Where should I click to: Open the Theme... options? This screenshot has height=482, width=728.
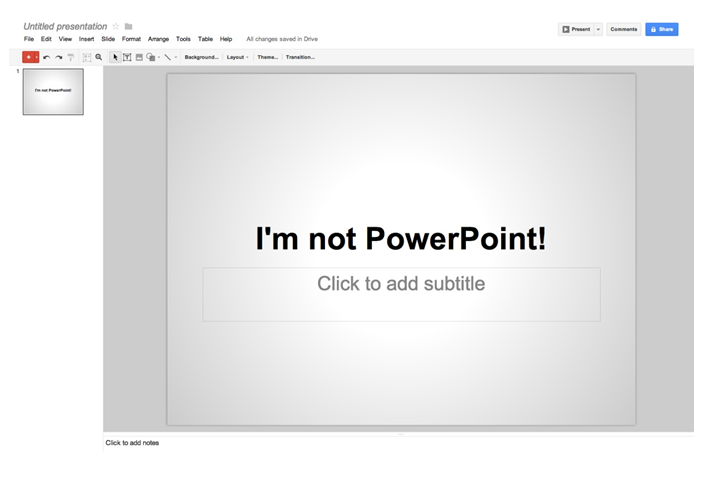tap(267, 57)
